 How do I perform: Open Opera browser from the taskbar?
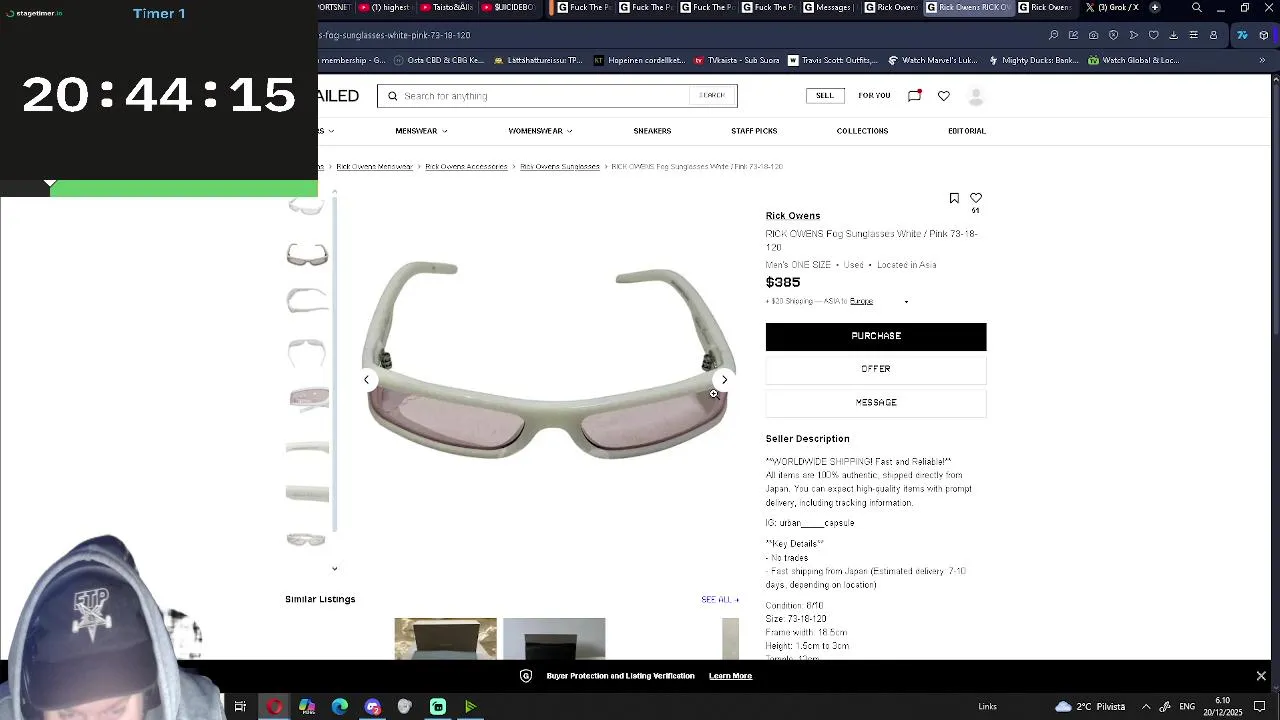click(274, 707)
